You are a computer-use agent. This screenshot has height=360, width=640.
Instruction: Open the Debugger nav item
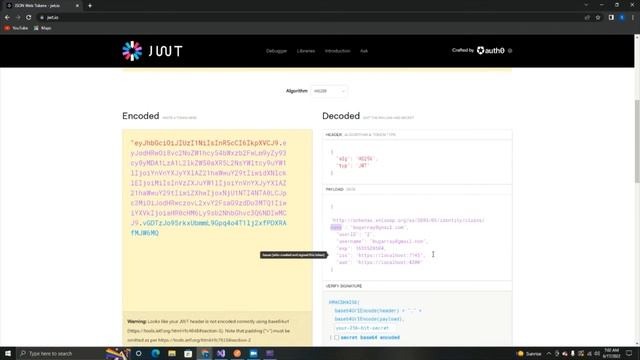(276, 51)
